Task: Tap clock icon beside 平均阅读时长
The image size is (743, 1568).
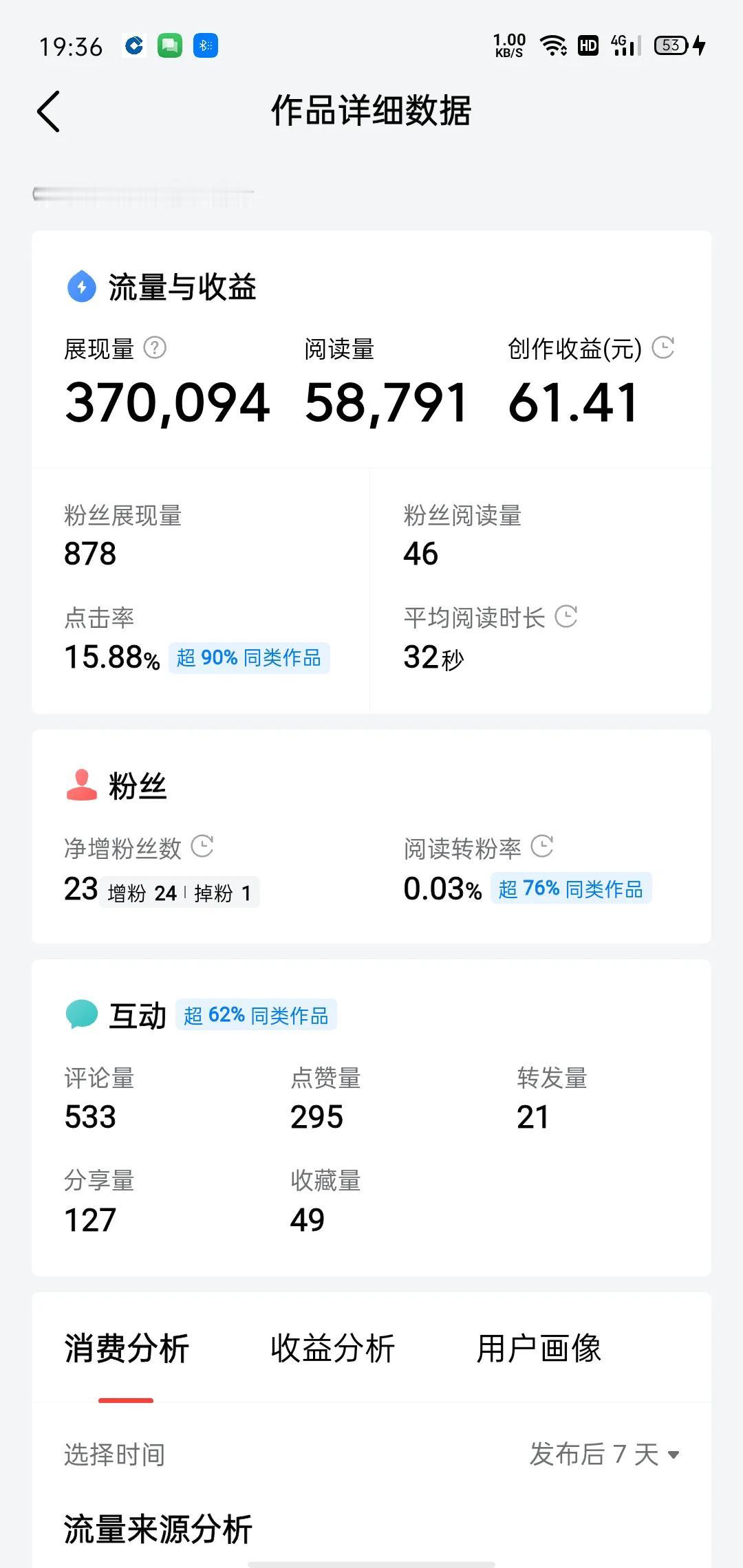Action: 566,616
